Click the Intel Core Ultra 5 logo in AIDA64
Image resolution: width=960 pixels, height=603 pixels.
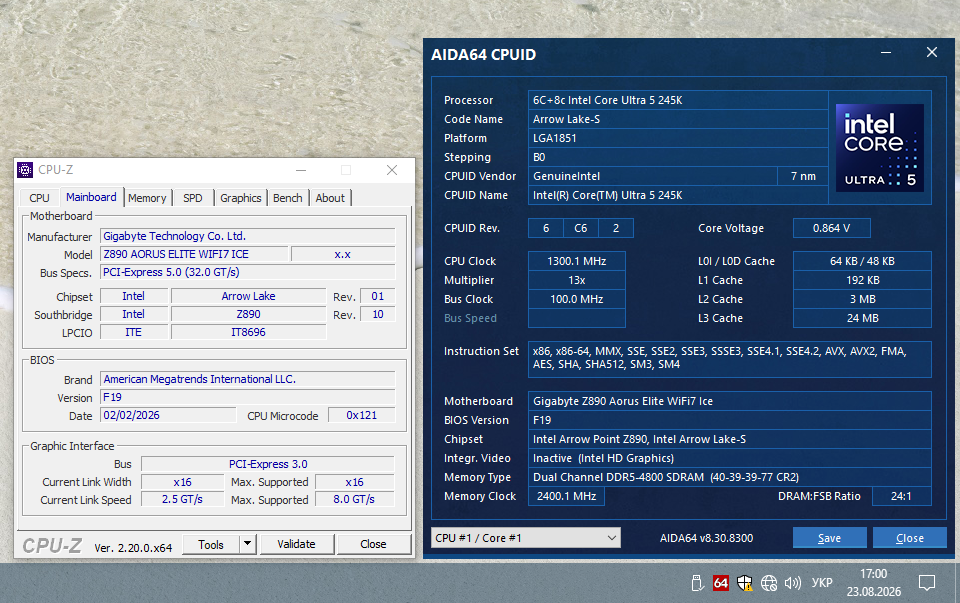880,148
